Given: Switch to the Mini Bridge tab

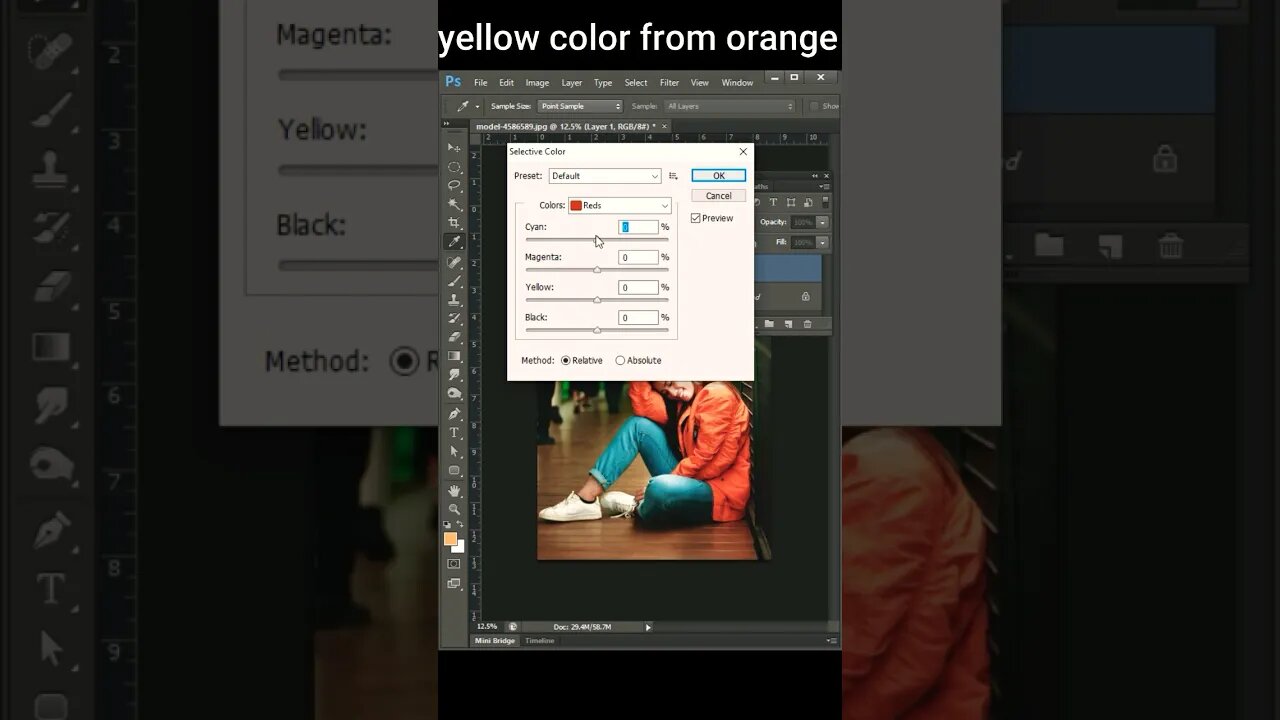Looking at the screenshot, I should coord(495,640).
